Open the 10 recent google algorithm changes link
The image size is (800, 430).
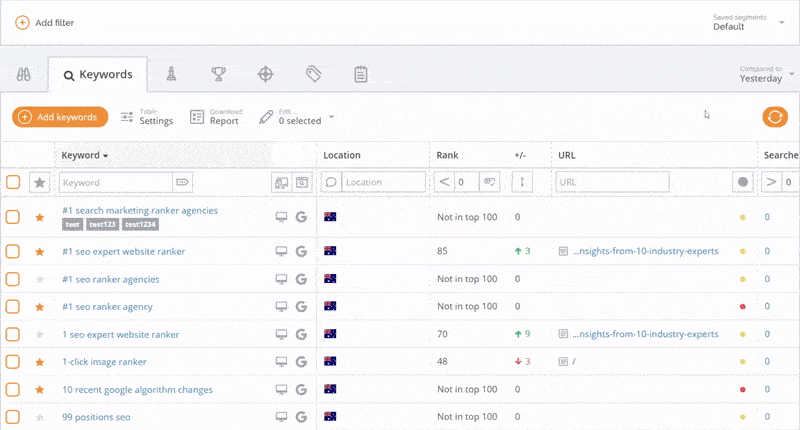pyautogui.click(x=137, y=390)
